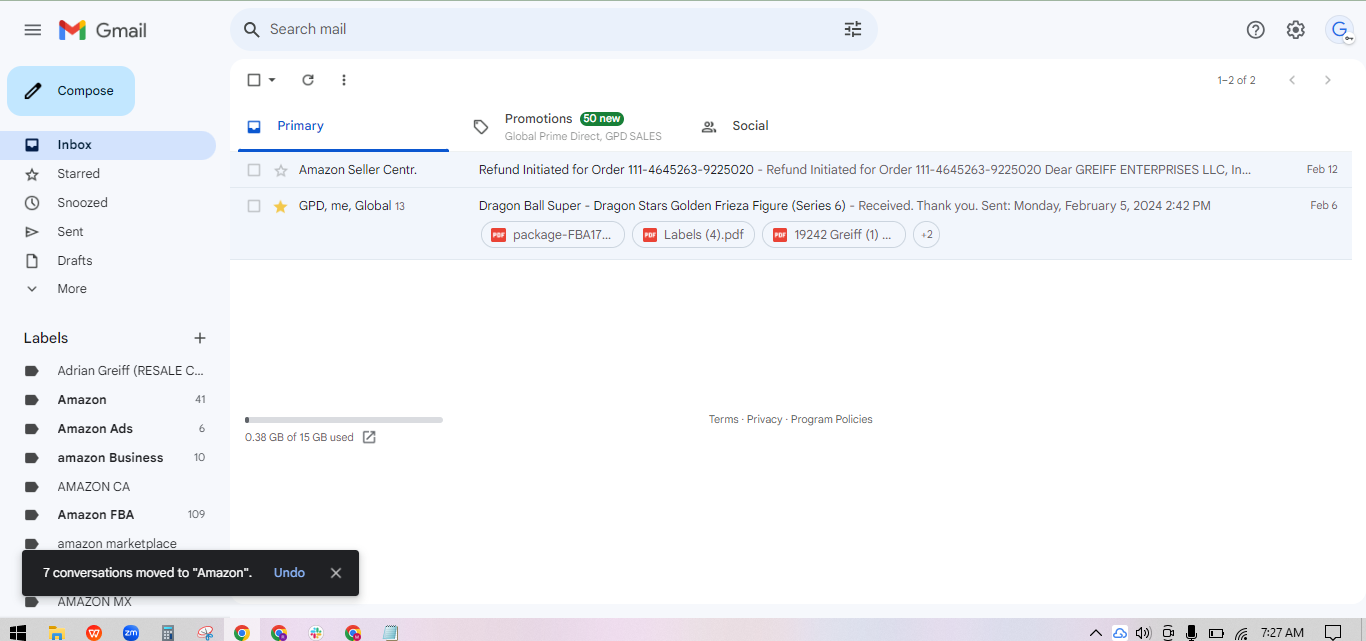Image resolution: width=1366 pixels, height=641 pixels.
Task: Go to older messages arrow
Action: 1328,80
